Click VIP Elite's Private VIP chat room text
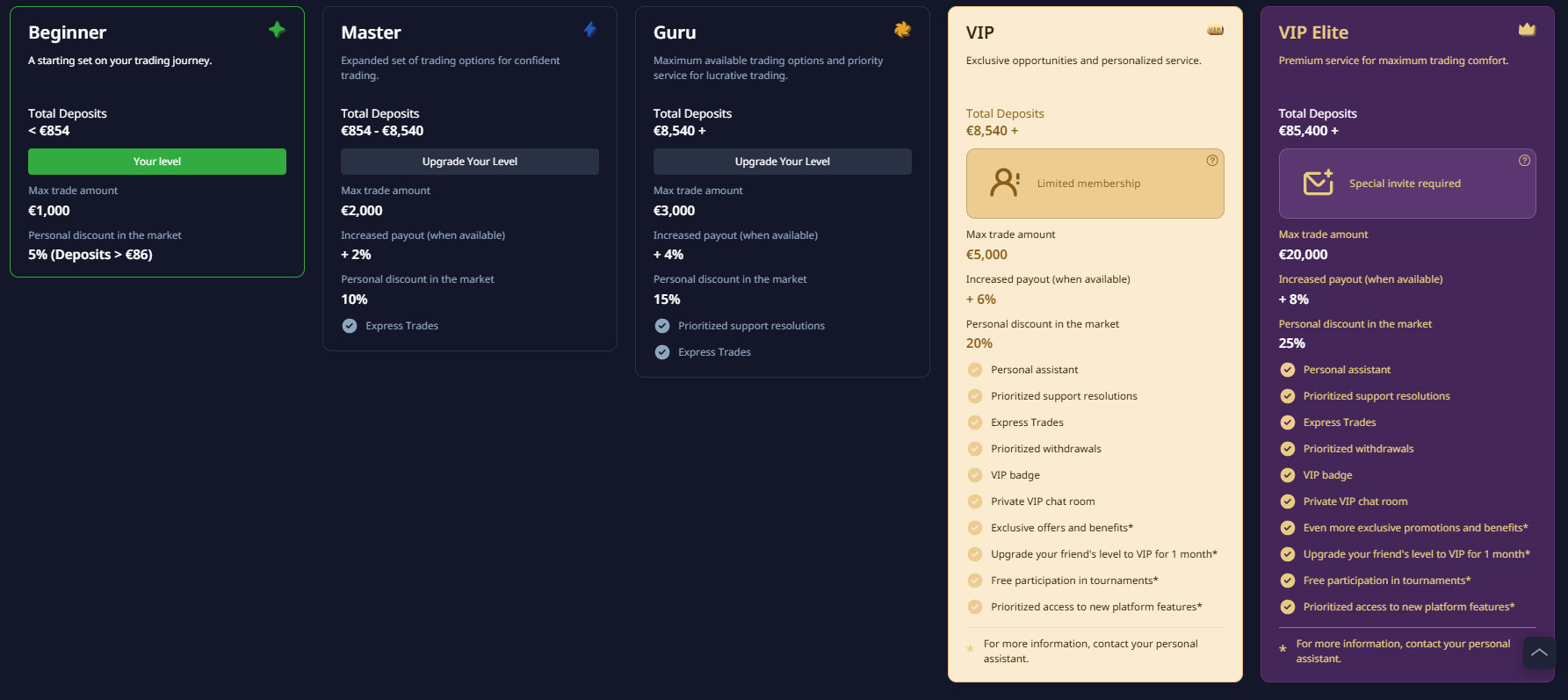Image resolution: width=1568 pixels, height=700 pixels. (1355, 502)
